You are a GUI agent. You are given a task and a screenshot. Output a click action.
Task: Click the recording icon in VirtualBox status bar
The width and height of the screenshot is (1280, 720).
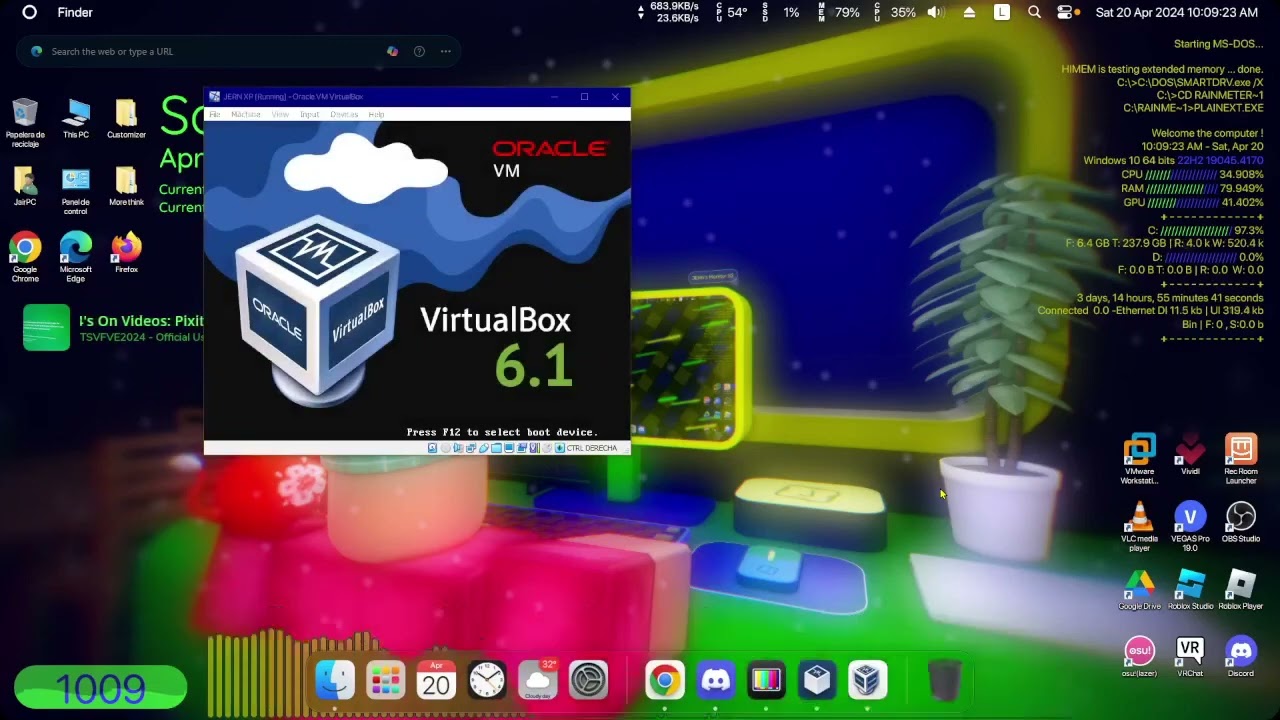(522, 448)
